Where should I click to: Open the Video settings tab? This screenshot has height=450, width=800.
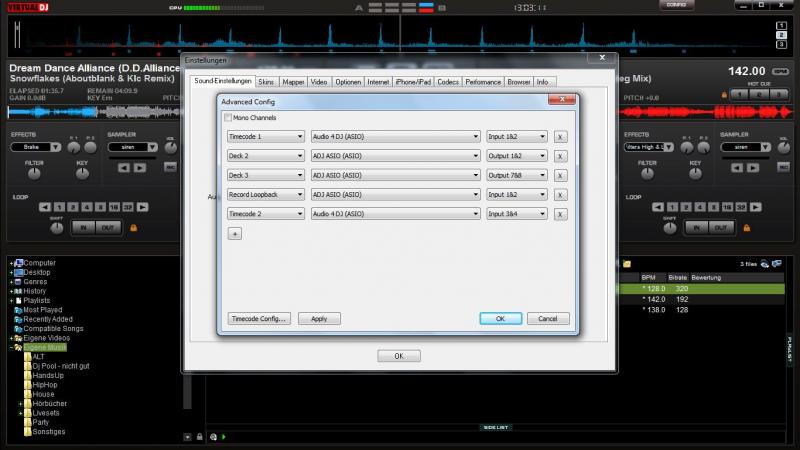(x=319, y=82)
